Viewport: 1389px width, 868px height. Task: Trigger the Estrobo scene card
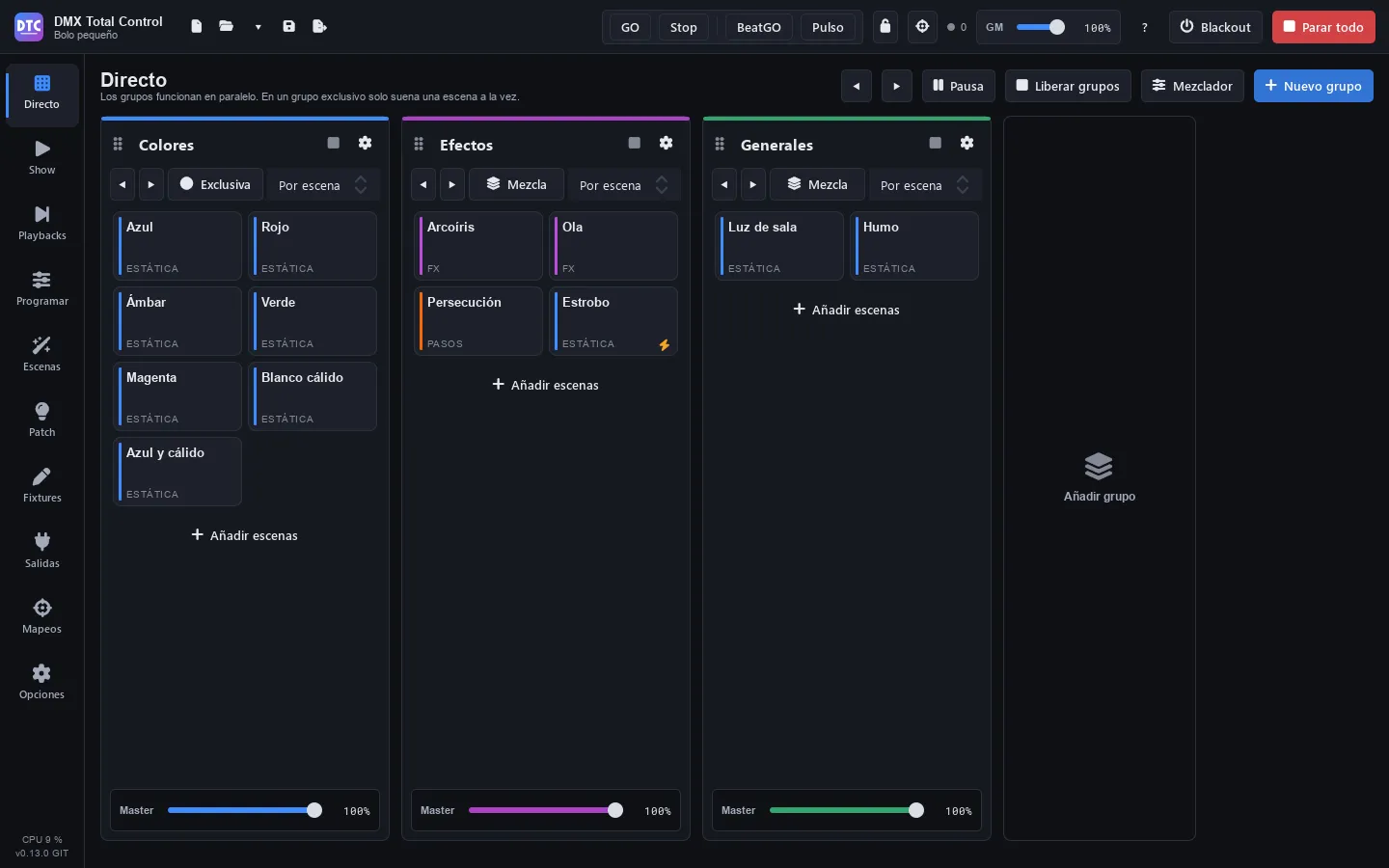613,321
